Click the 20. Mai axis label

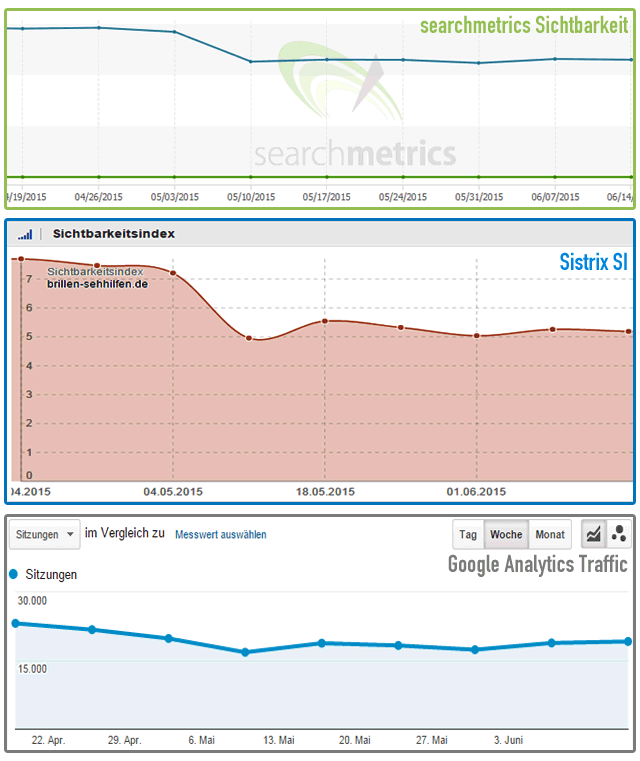pyautogui.click(x=355, y=740)
